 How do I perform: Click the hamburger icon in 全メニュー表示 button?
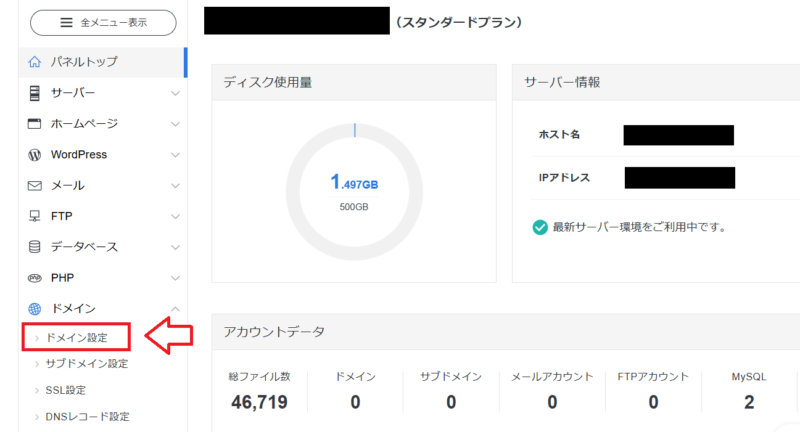tap(66, 22)
